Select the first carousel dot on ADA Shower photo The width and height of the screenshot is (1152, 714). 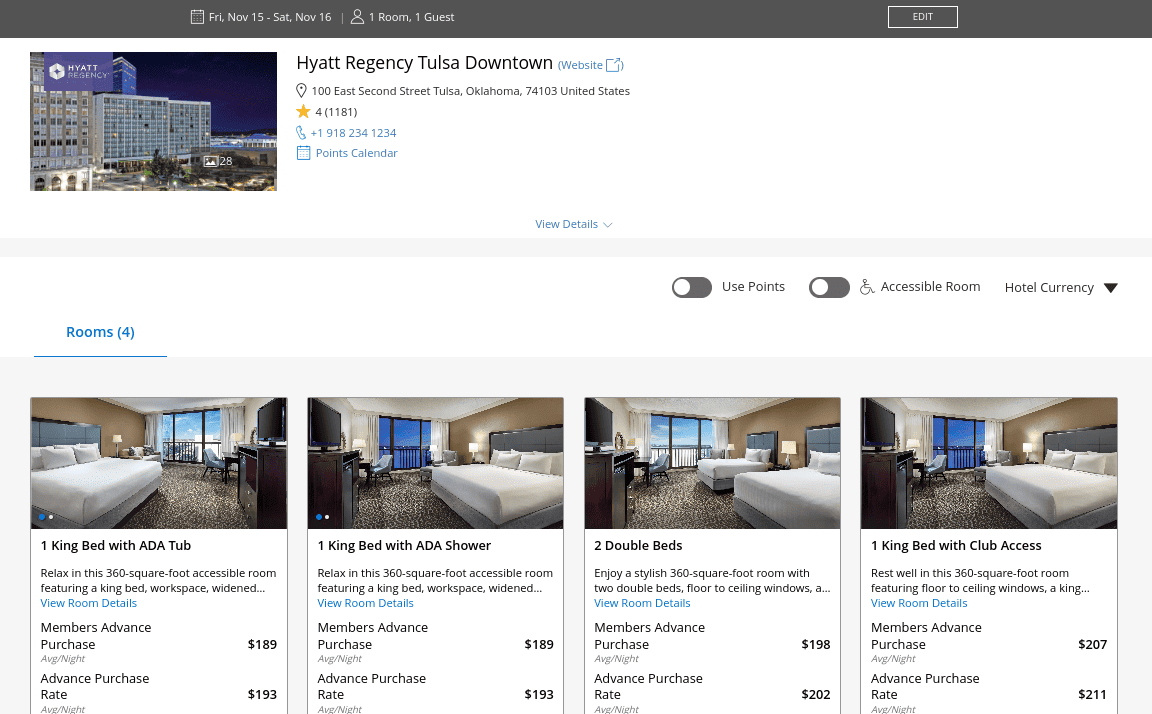click(x=319, y=517)
